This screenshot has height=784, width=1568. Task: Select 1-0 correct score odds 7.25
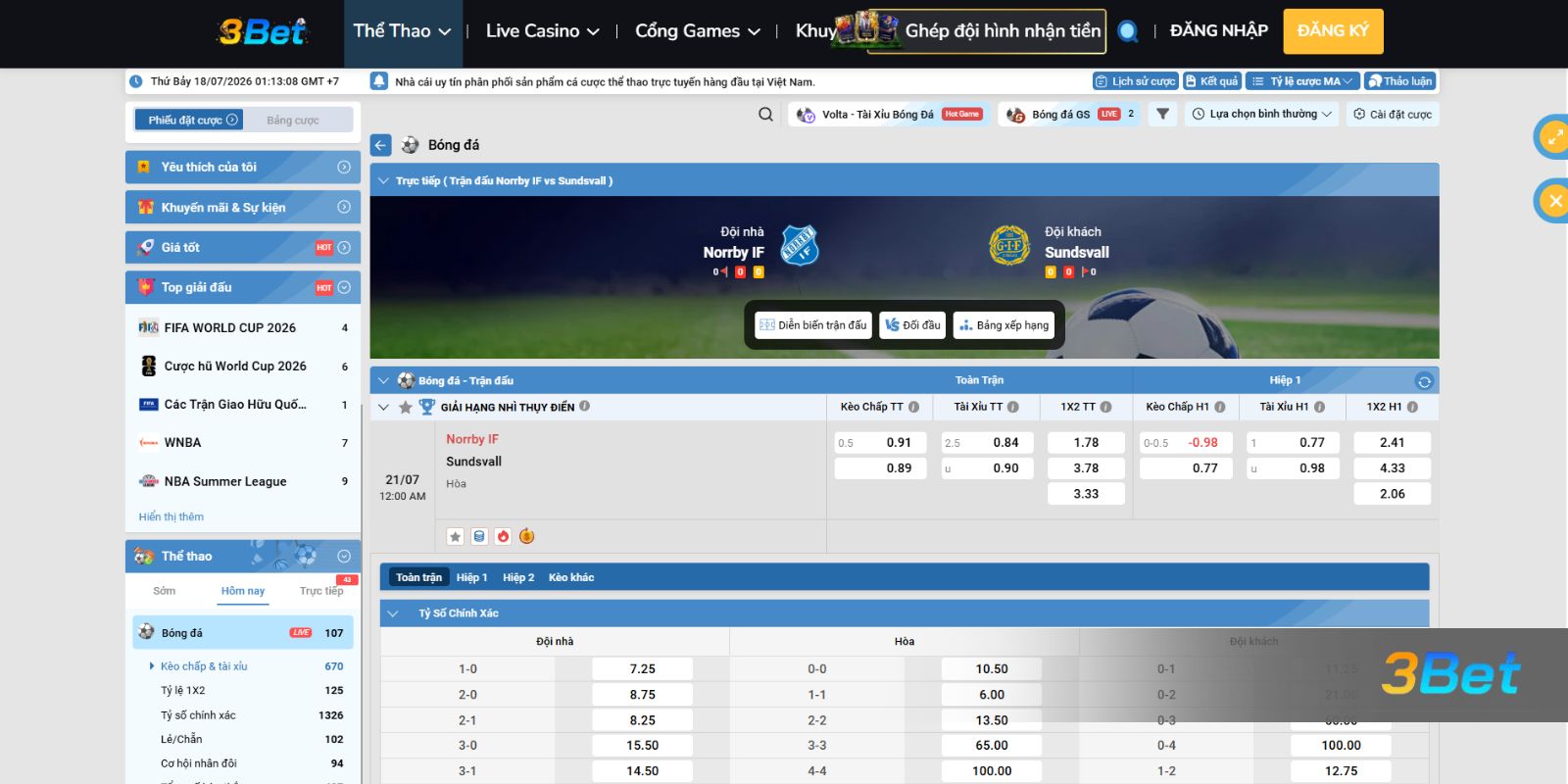(642, 669)
